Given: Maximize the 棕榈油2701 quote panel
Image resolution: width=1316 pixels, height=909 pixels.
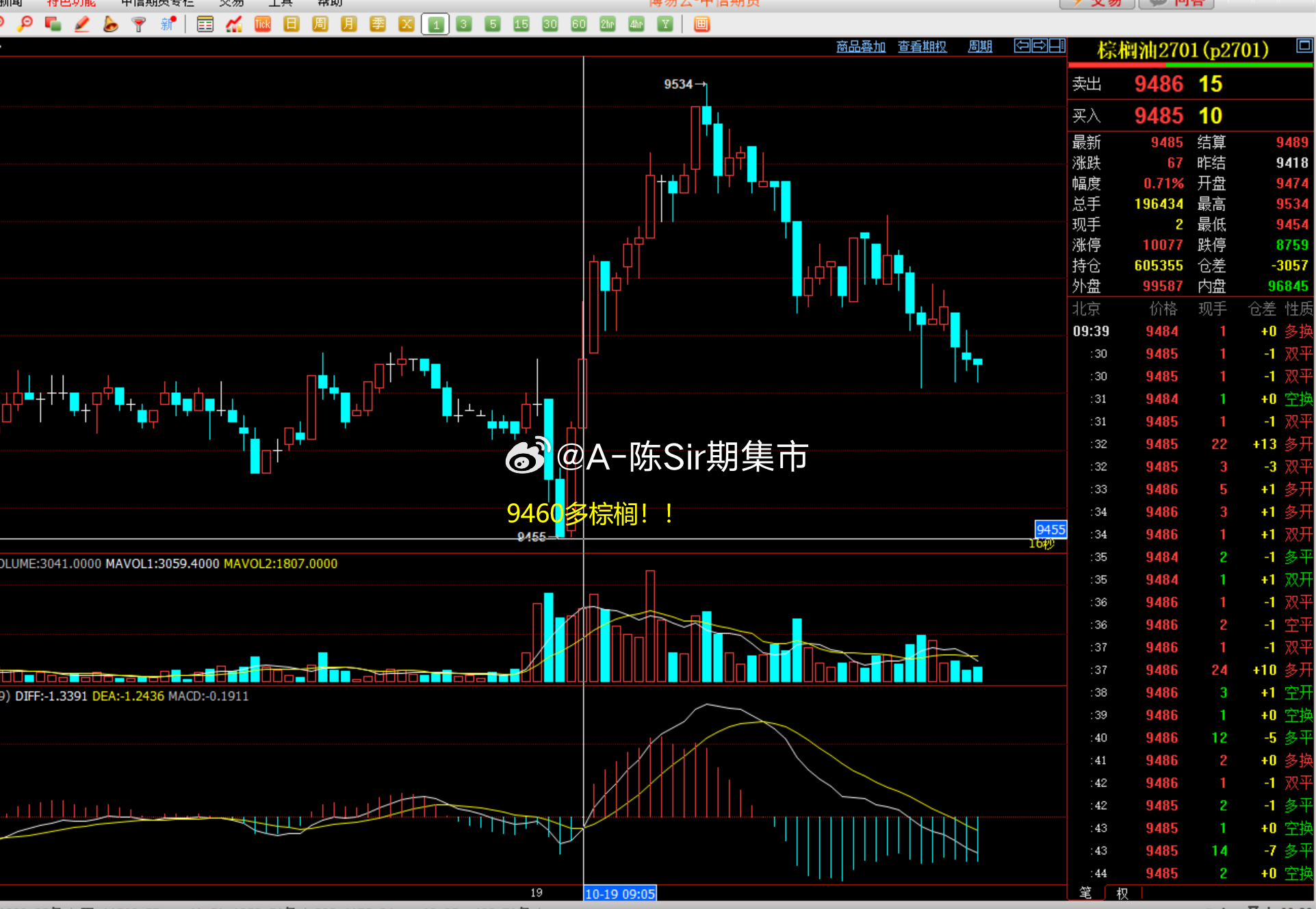Looking at the screenshot, I should pos(1304,46).
